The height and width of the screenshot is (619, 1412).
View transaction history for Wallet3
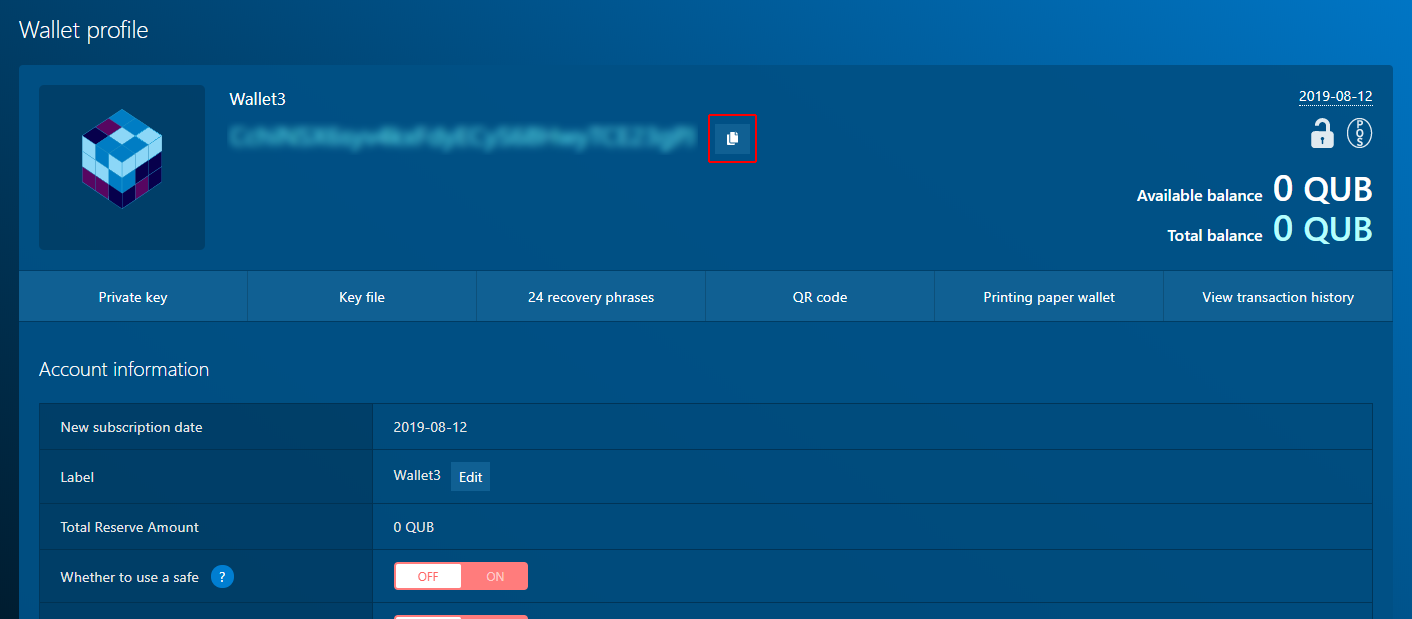(x=1278, y=297)
